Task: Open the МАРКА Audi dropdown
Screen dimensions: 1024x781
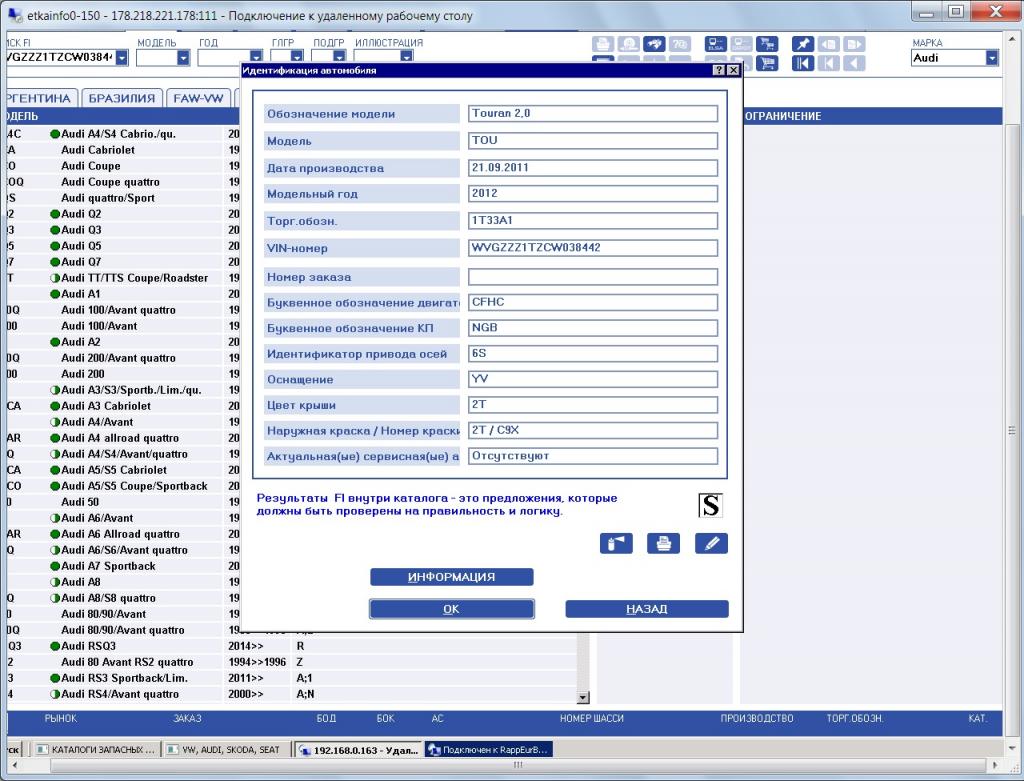Action: click(x=992, y=58)
